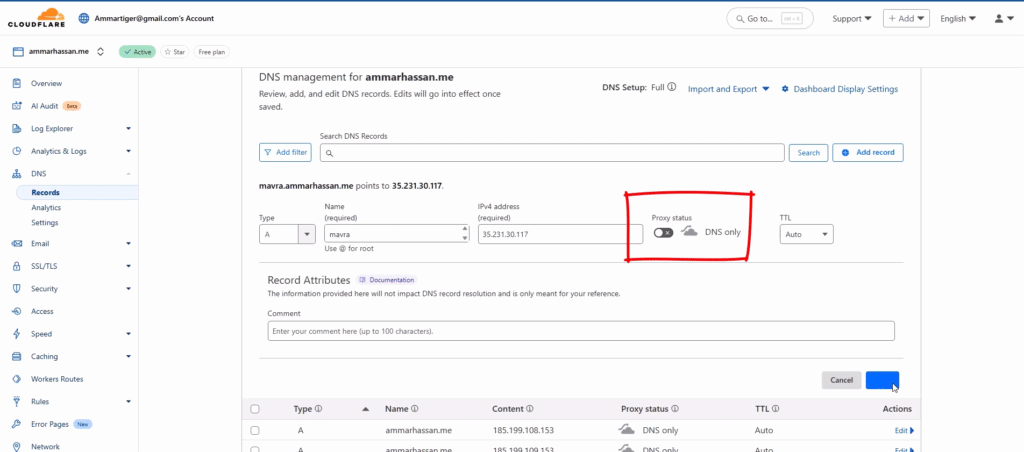Open DNS Analytics in the sidebar

pos(46,207)
